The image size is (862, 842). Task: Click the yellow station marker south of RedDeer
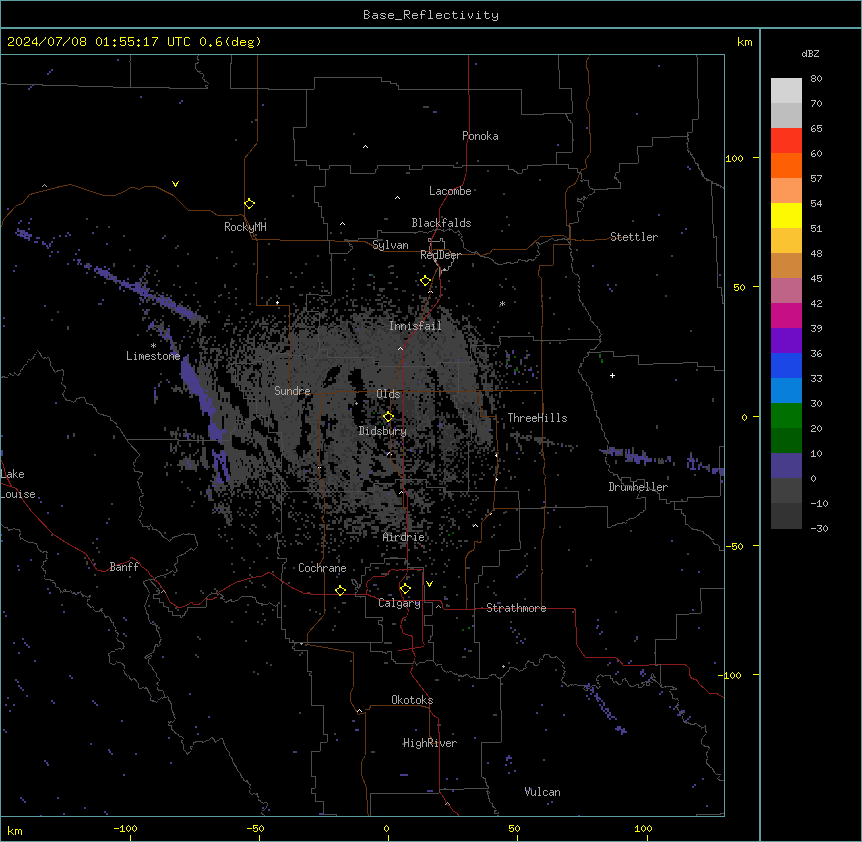pyautogui.click(x=426, y=281)
